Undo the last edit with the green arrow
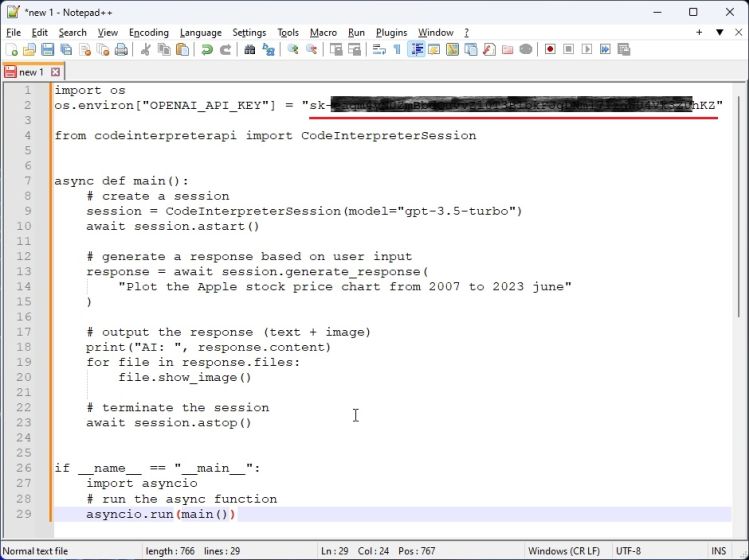Viewport: 749px width, 560px height. coord(207,50)
